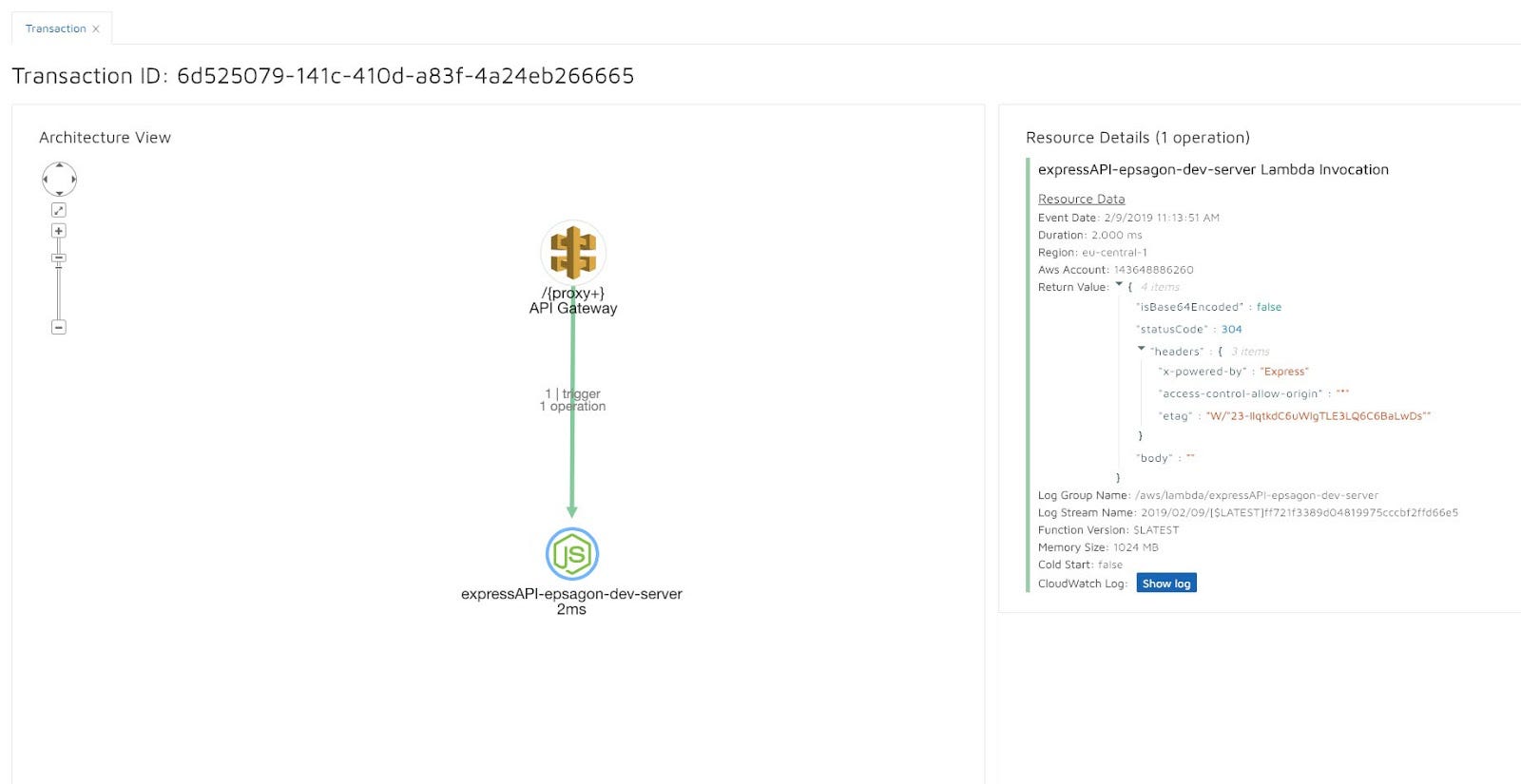The image size is (1521, 784).
Task: Click the Memory Size value 1024 MB
Action: coord(1136,547)
